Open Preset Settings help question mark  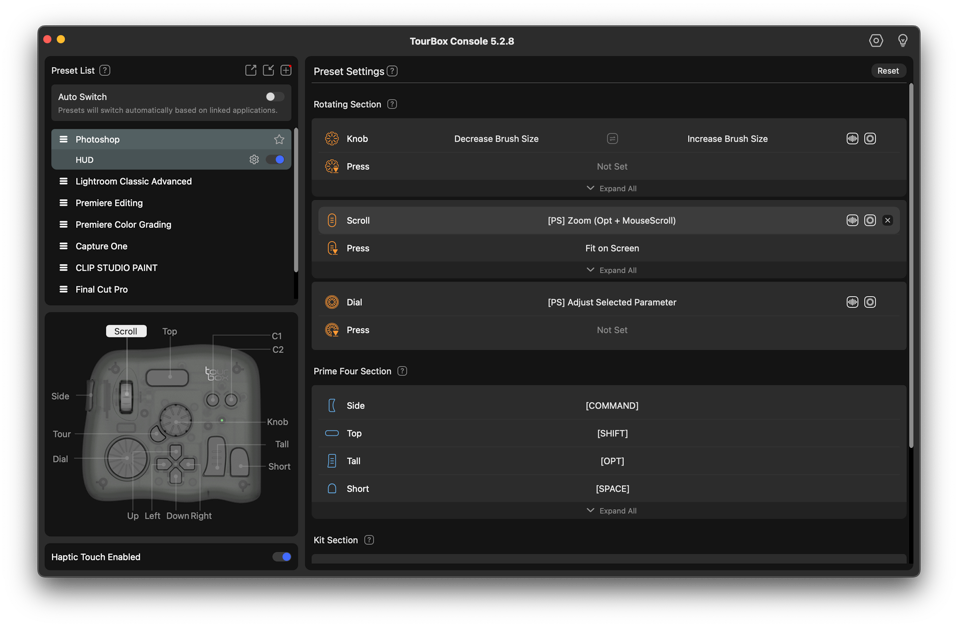[x=392, y=71]
